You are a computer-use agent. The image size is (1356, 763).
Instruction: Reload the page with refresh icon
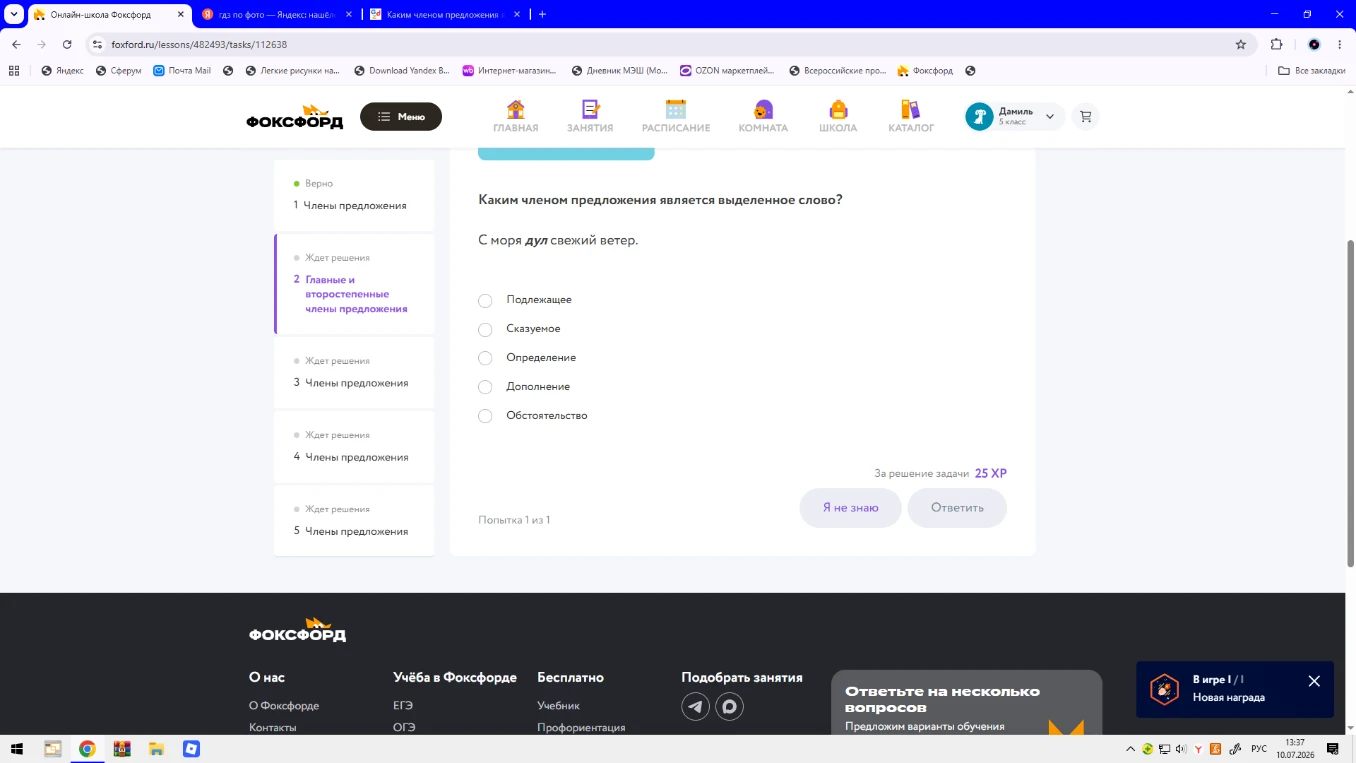tap(67, 44)
